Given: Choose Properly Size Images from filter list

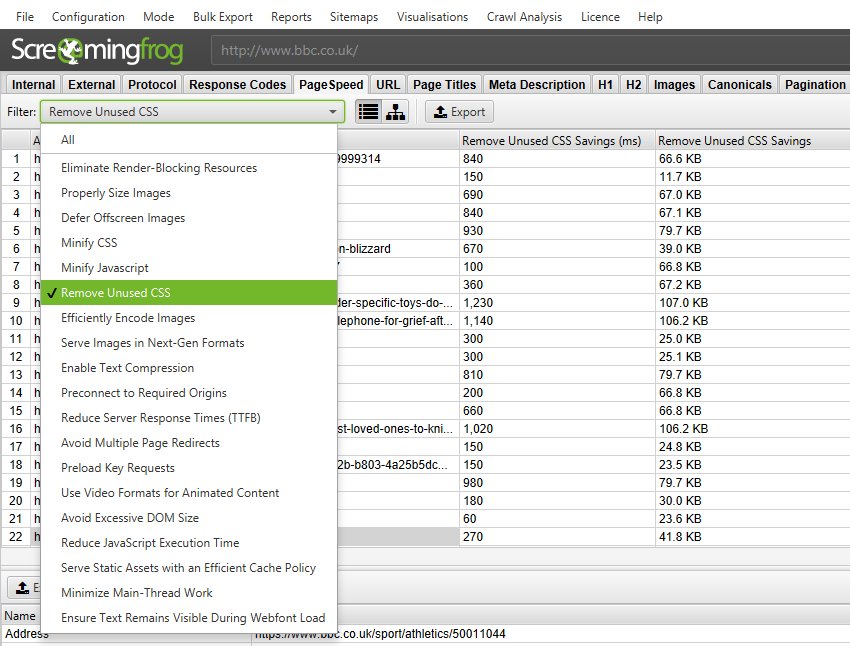Looking at the screenshot, I should pos(115,193).
